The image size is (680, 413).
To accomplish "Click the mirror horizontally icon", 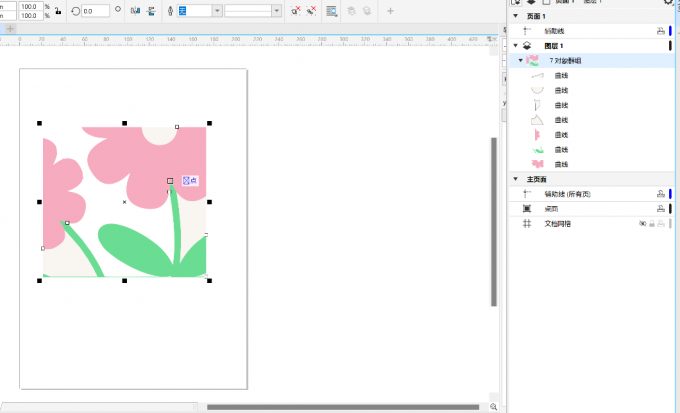I will pyautogui.click(x=134, y=11).
